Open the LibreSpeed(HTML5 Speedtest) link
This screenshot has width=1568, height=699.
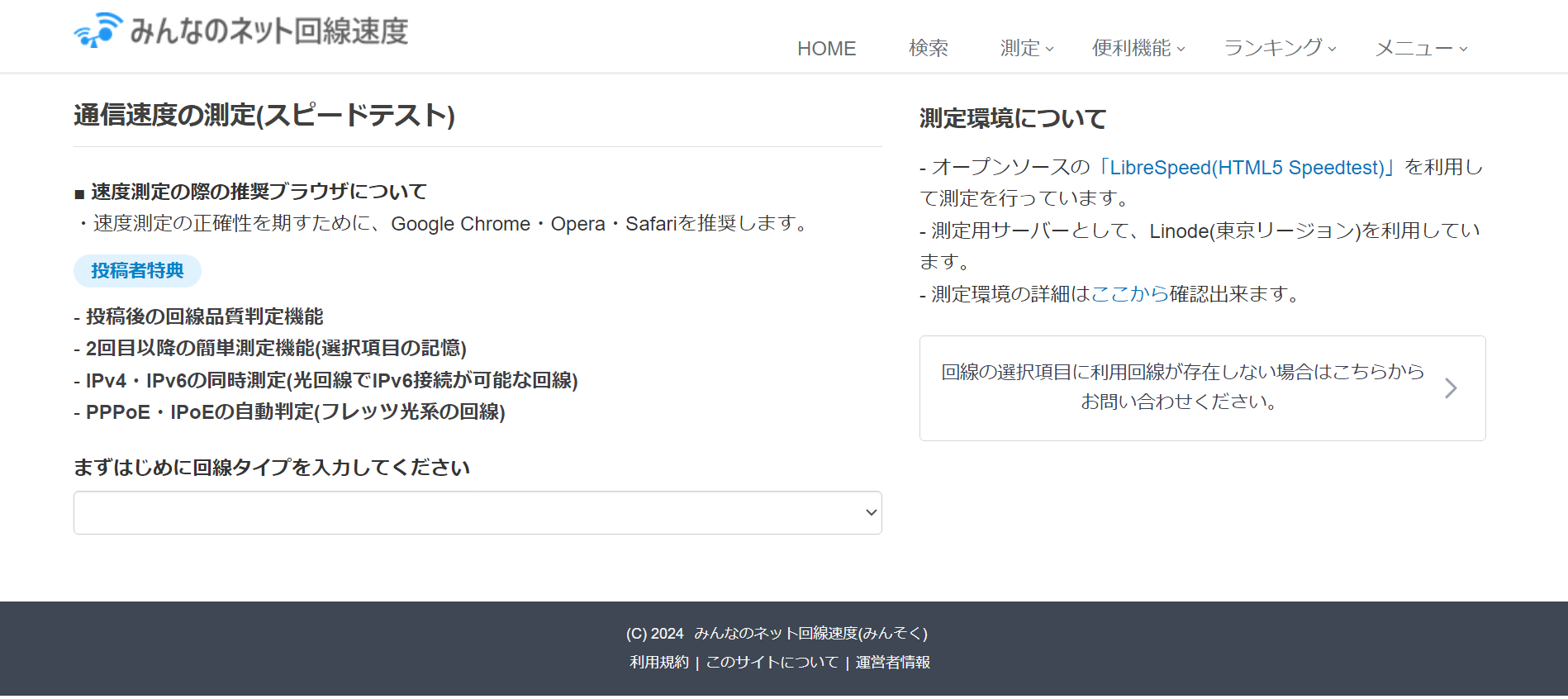coord(1247,168)
